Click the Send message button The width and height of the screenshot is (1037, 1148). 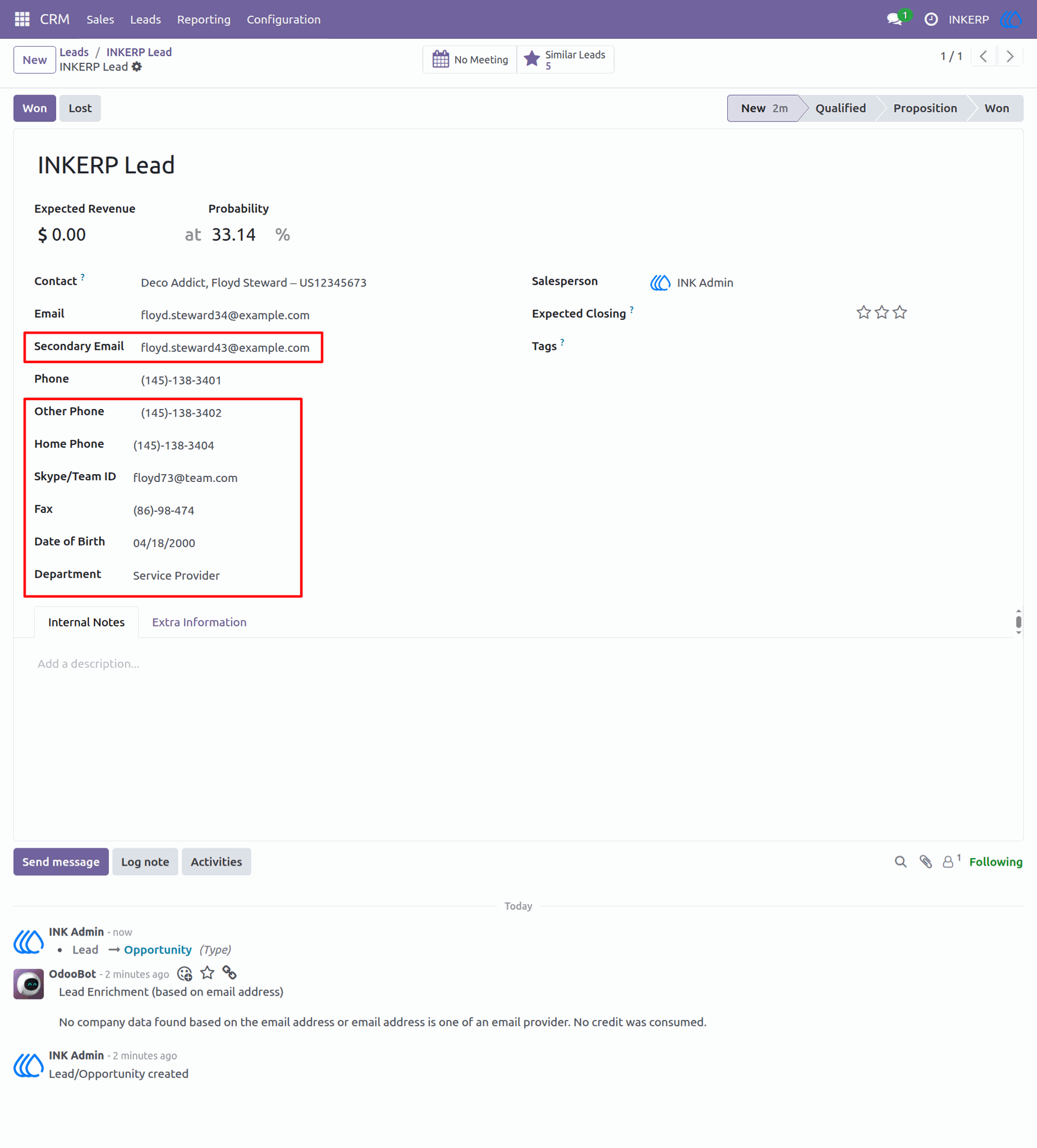(61, 862)
